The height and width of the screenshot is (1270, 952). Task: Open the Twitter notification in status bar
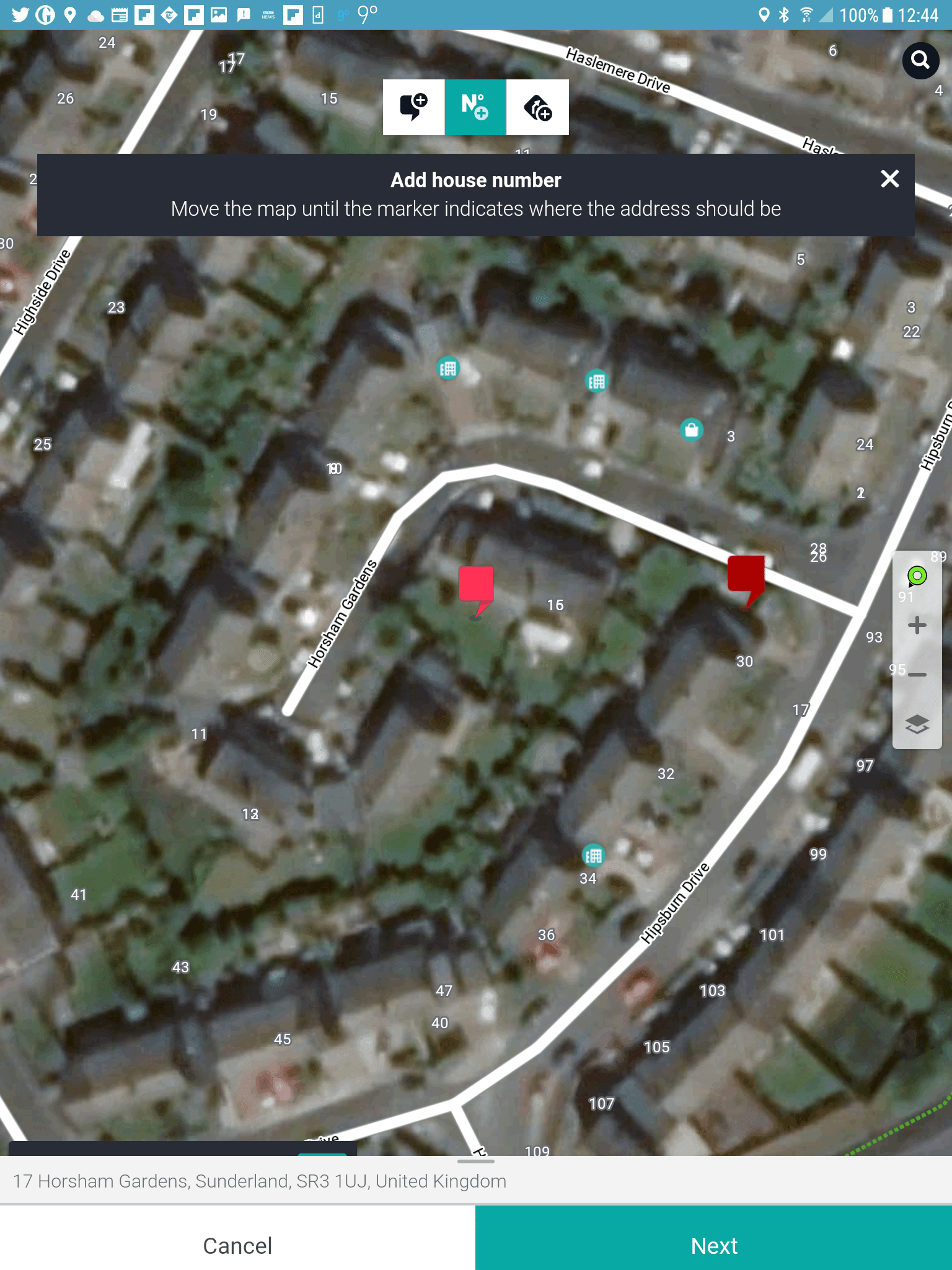[20, 14]
